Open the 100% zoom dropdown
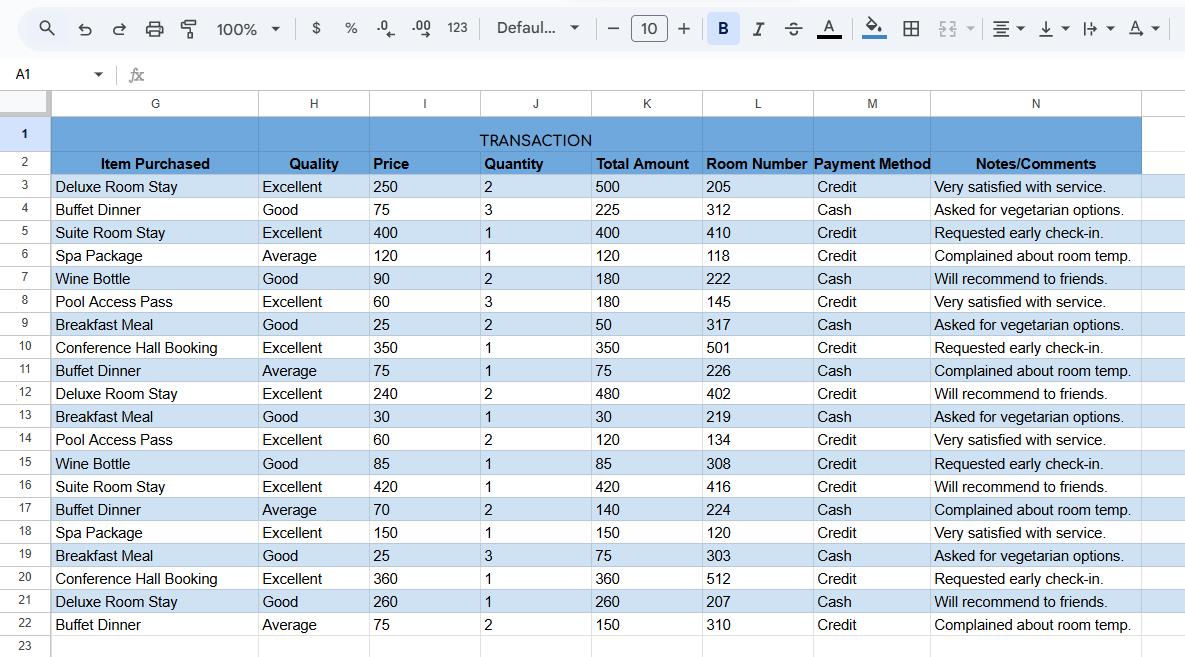 click(248, 29)
